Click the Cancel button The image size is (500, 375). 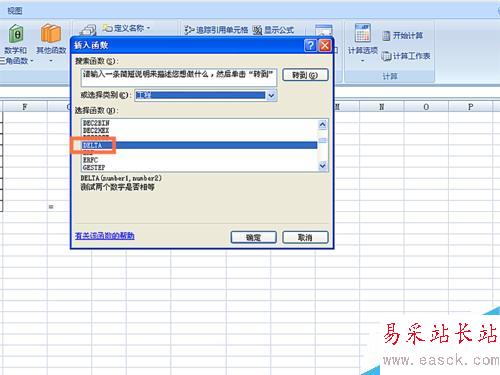pos(305,237)
